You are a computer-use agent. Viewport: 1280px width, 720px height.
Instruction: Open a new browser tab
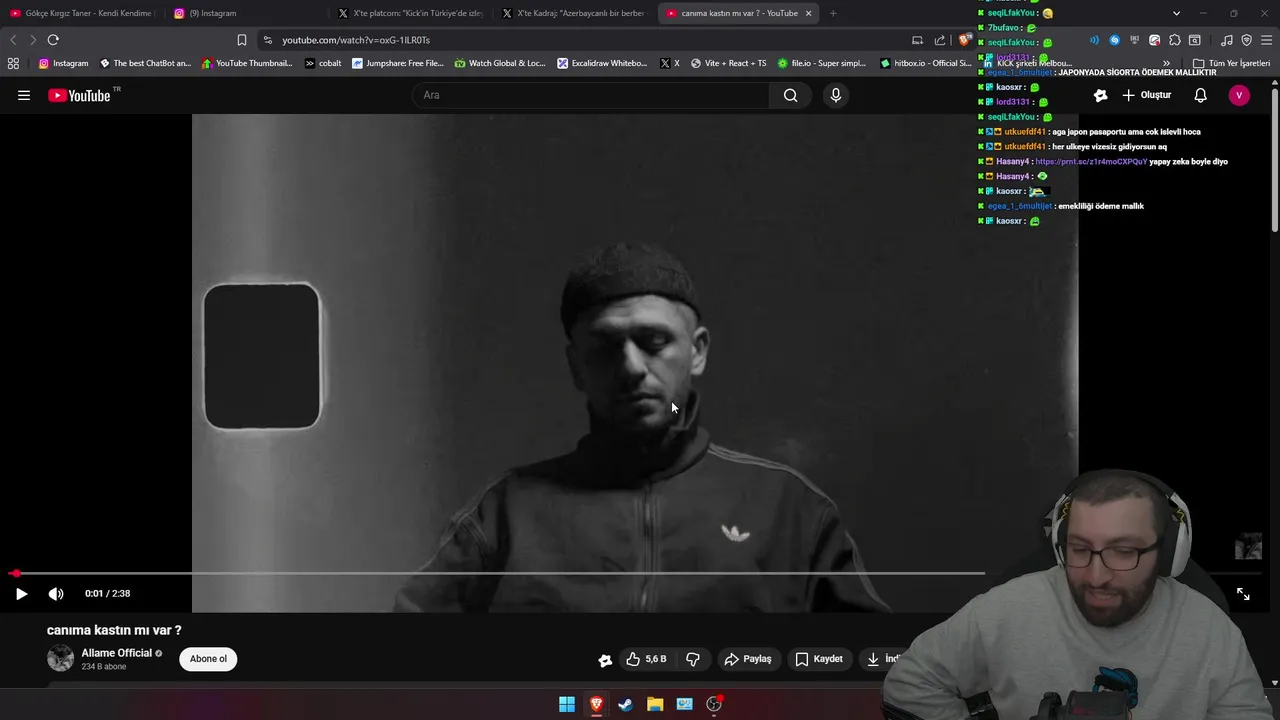pyautogui.click(x=833, y=13)
